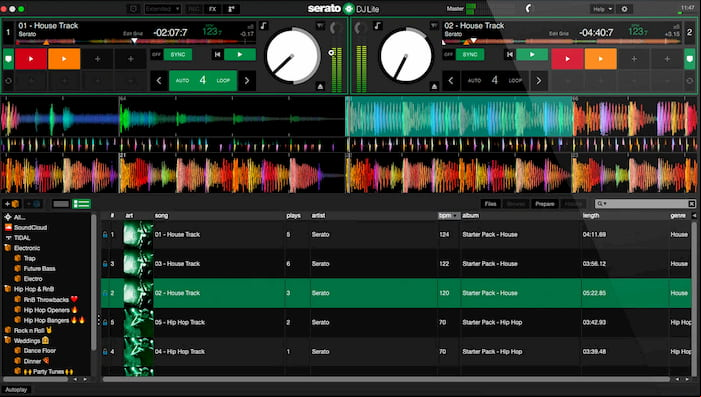Trigger the red cue point on deck 1

click(x=31, y=59)
